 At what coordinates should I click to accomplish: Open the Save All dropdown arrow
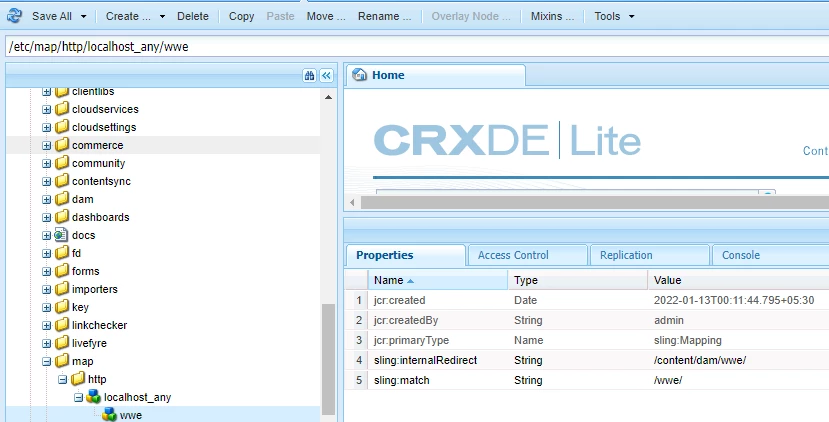click(84, 16)
